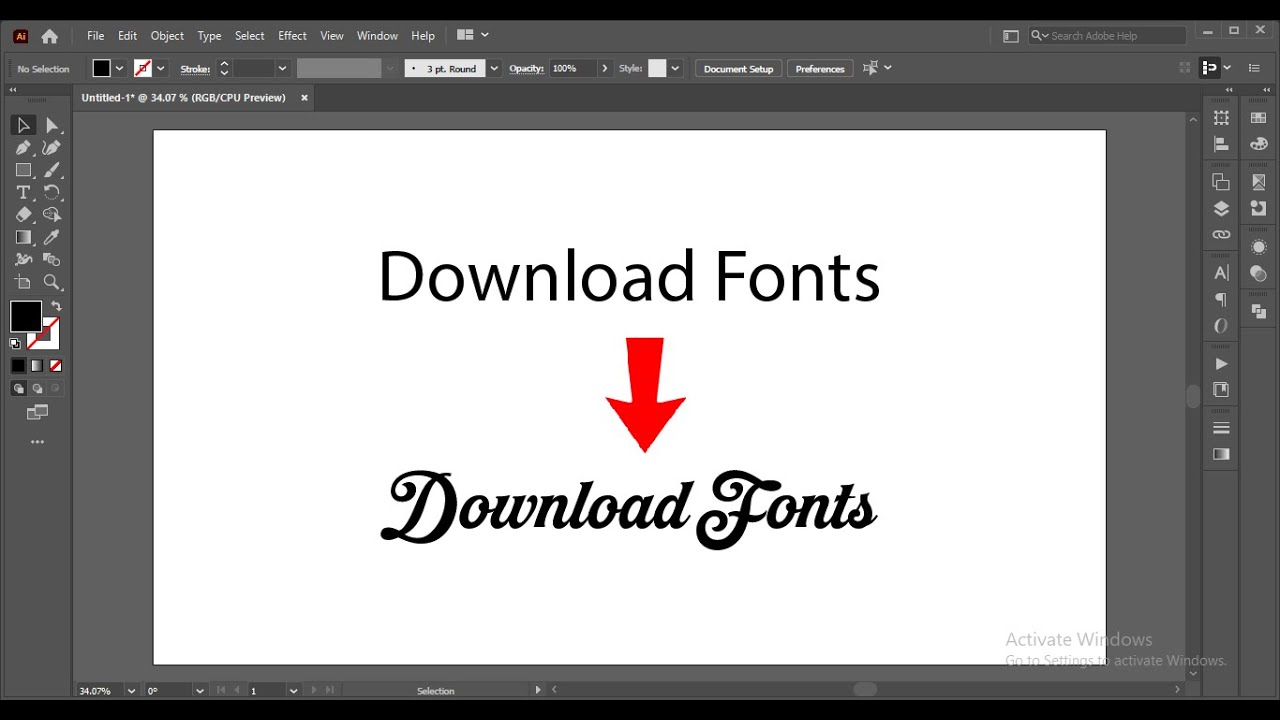Image resolution: width=1280 pixels, height=720 pixels.
Task: Click the Preferences button
Action: (x=820, y=69)
